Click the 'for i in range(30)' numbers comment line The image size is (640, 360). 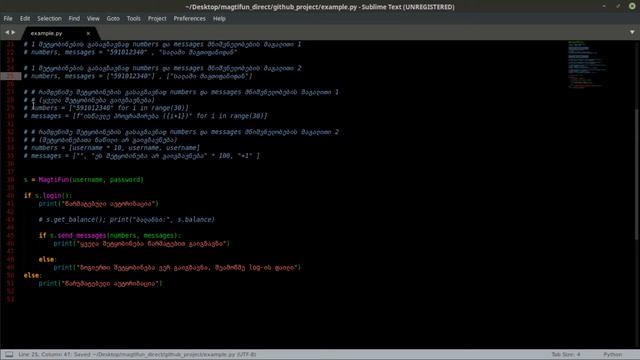point(106,108)
